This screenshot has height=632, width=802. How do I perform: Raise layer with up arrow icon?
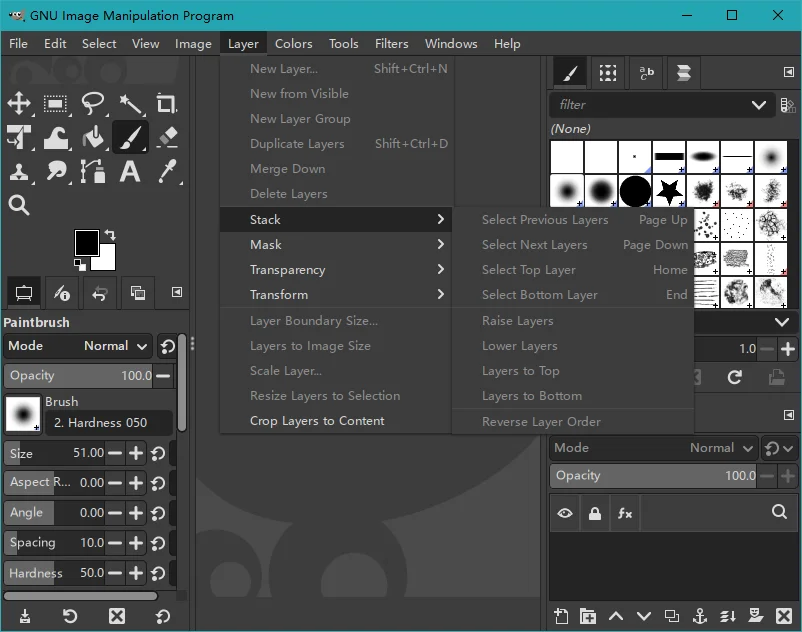point(616,616)
